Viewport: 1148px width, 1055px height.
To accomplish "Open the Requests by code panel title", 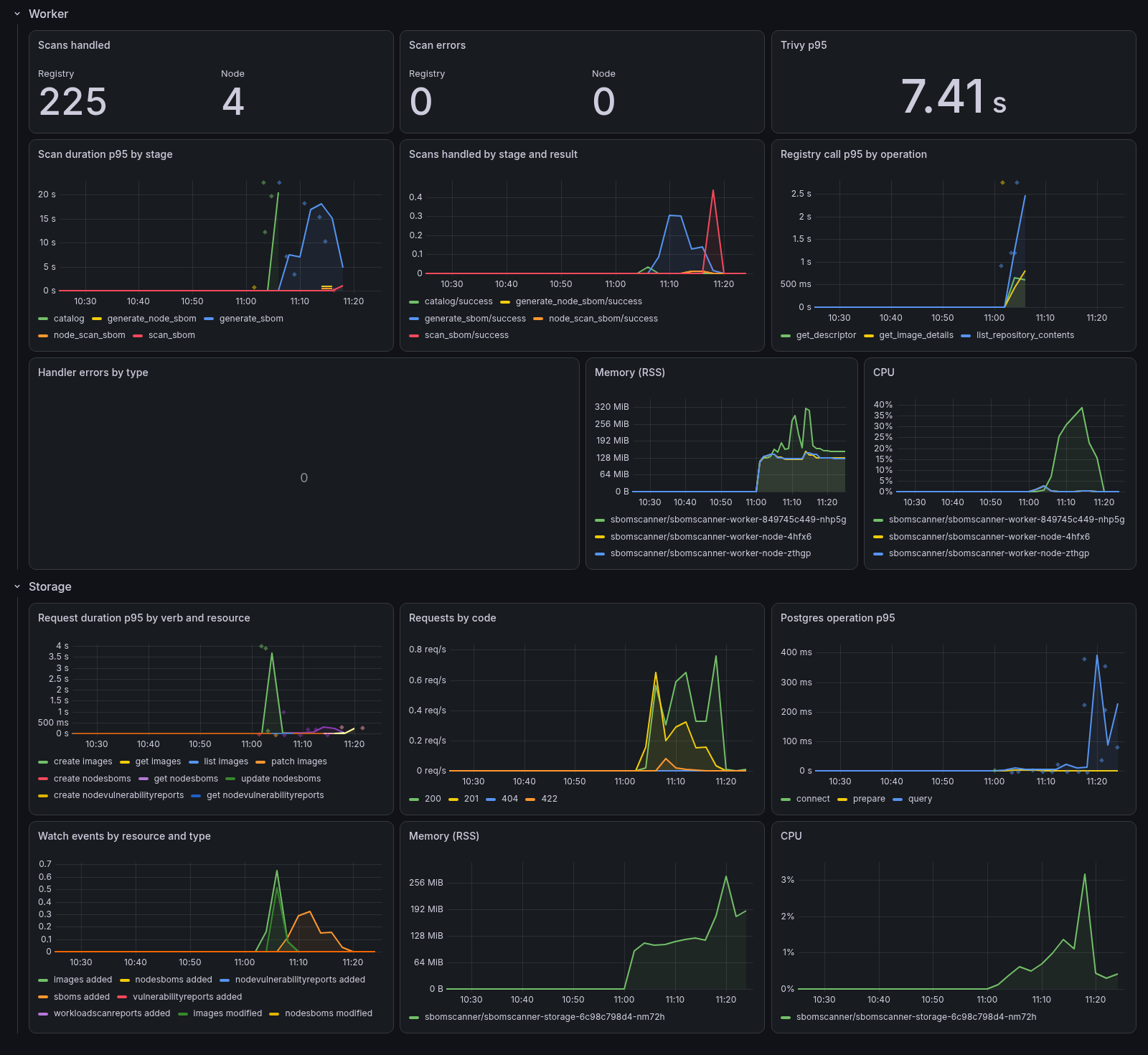I will click(x=452, y=618).
